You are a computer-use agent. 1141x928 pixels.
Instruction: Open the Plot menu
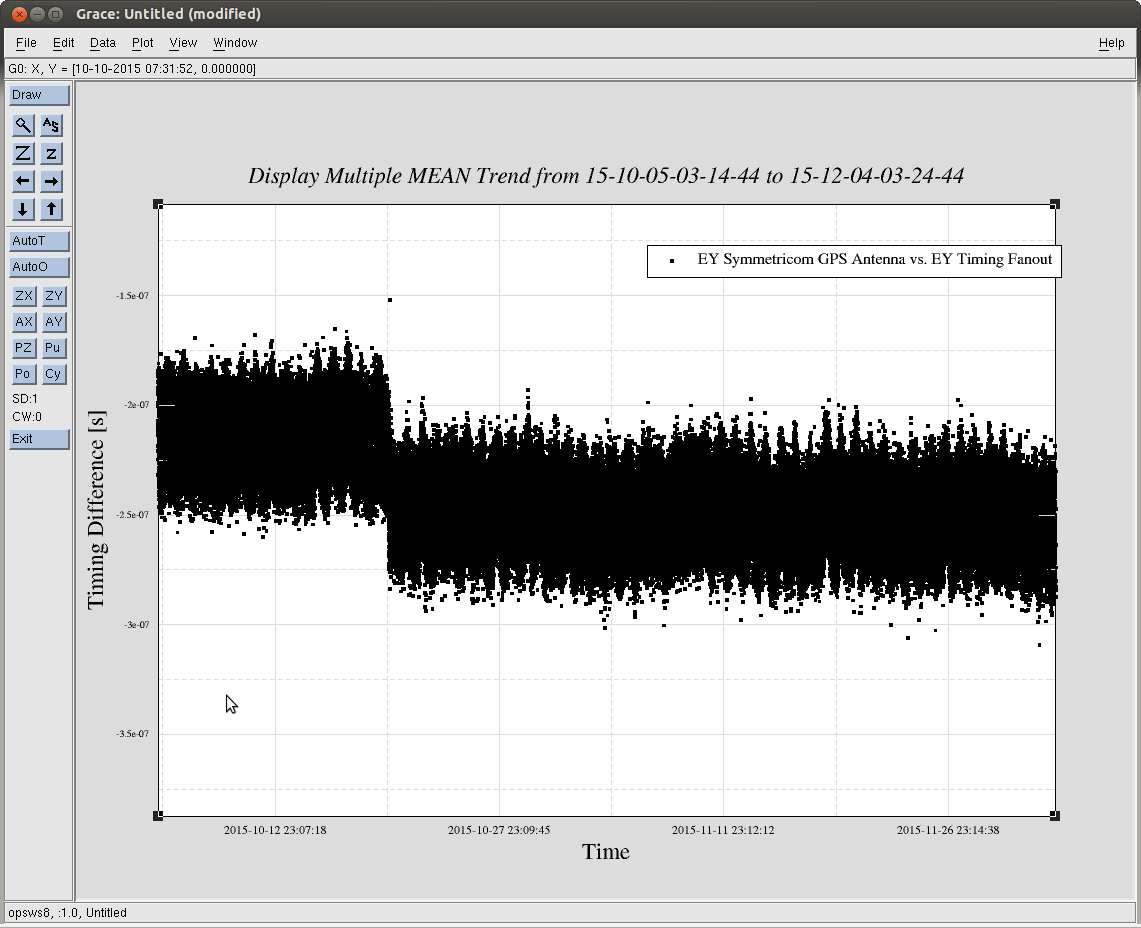pyautogui.click(x=143, y=43)
